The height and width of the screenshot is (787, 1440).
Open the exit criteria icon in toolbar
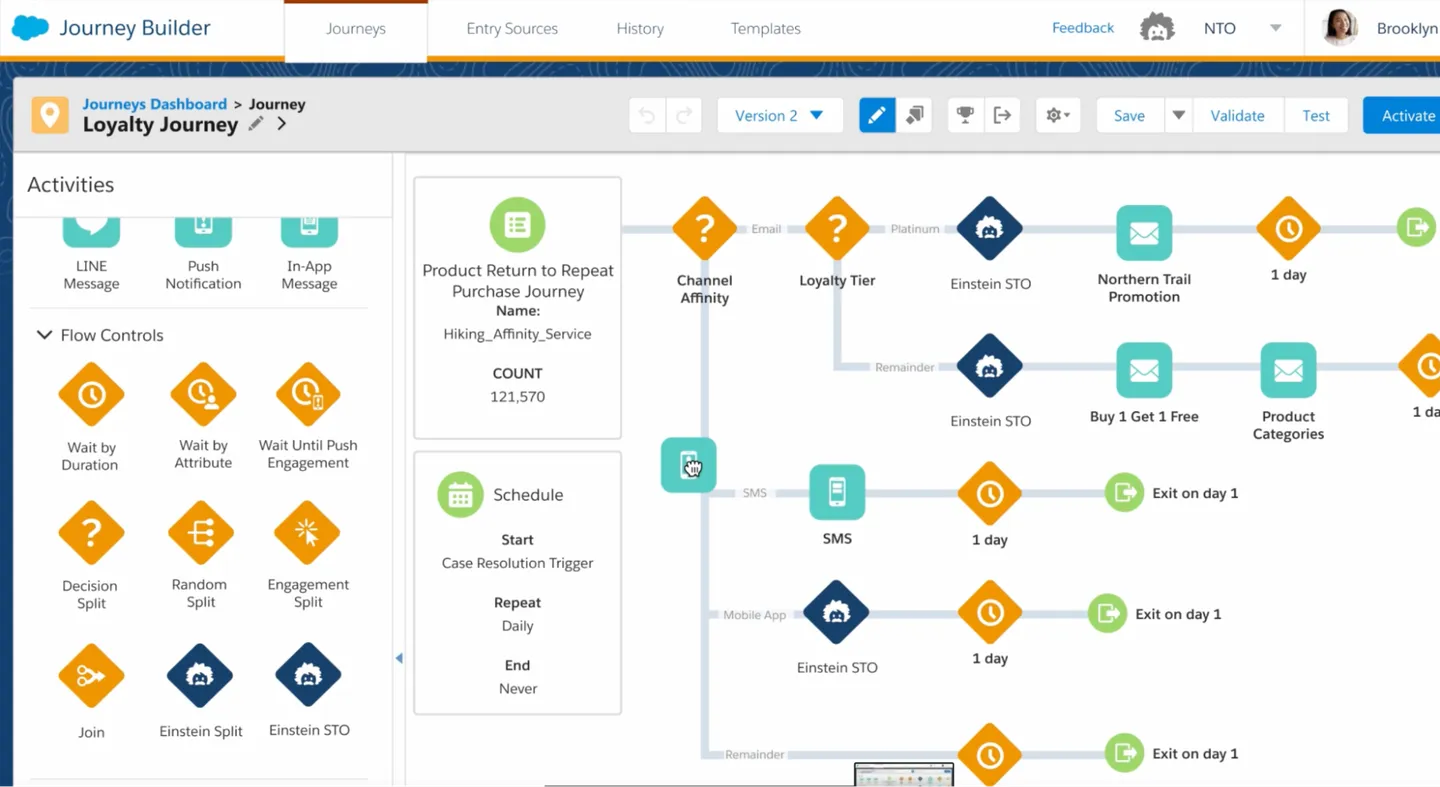point(1002,116)
